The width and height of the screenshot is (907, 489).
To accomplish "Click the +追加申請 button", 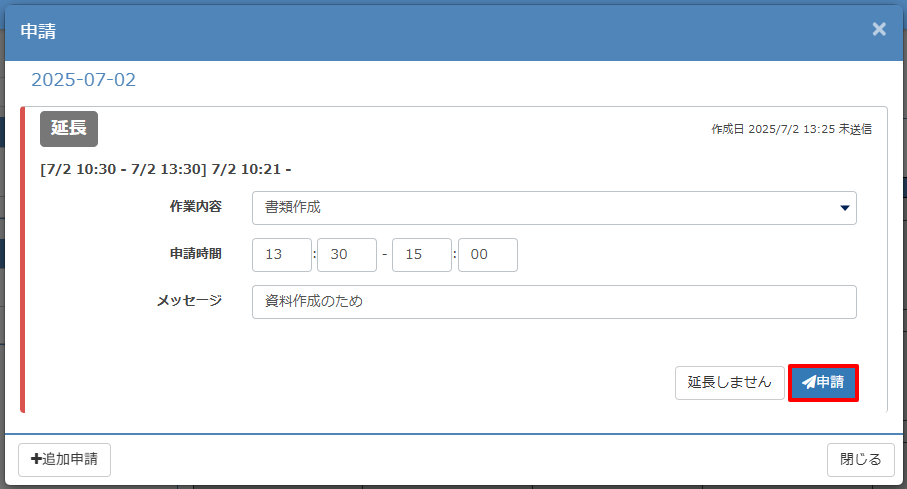I will tap(64, 459).
